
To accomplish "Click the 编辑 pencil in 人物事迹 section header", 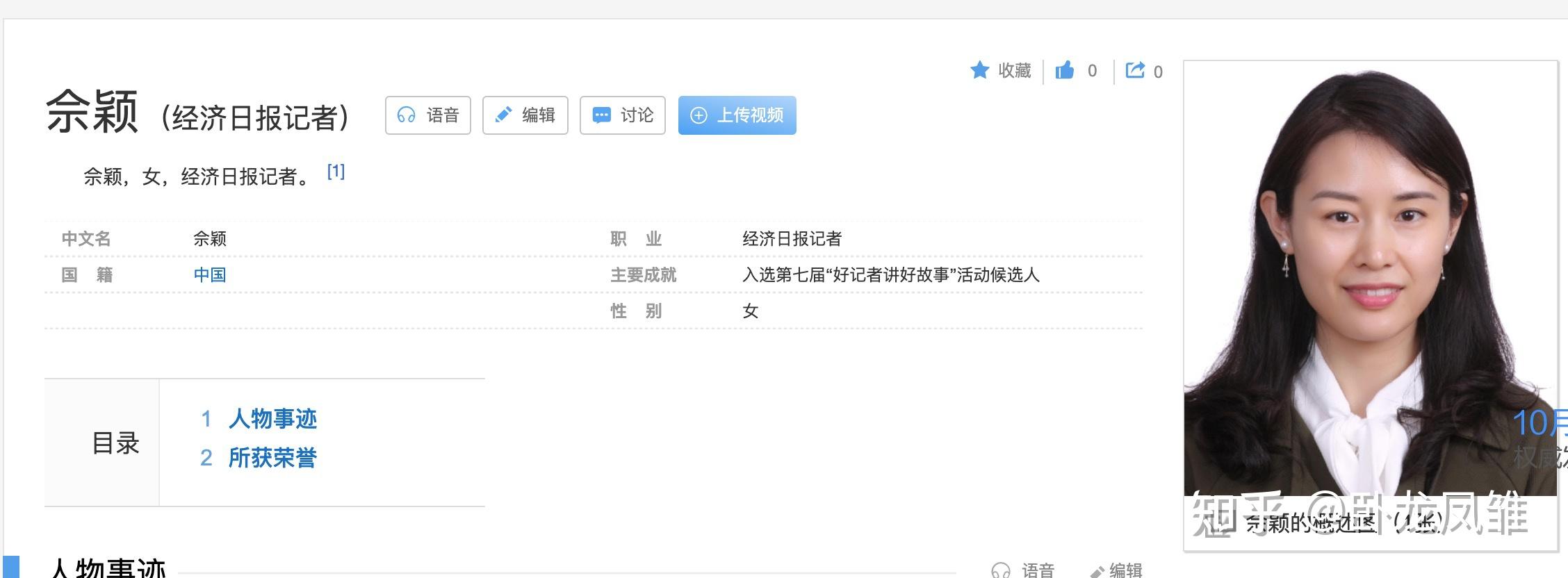I will [x=1097, y=572].
